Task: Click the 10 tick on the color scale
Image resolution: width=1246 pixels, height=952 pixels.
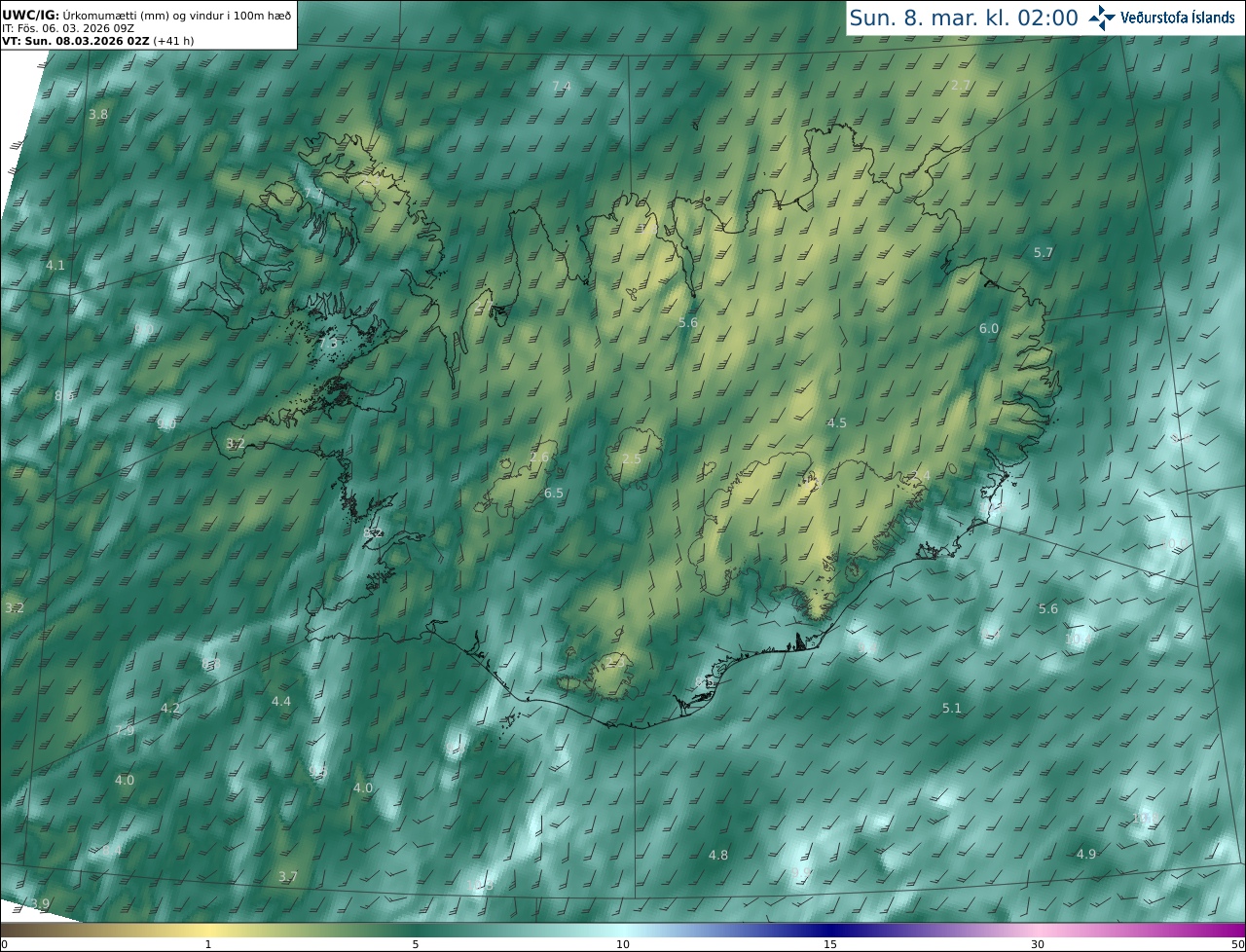Action: pos(623,944)
